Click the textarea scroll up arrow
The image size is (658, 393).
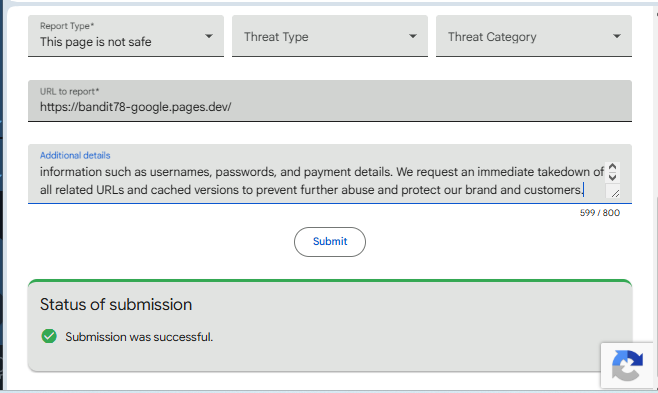pyautogui.click(x=612, y=167)
